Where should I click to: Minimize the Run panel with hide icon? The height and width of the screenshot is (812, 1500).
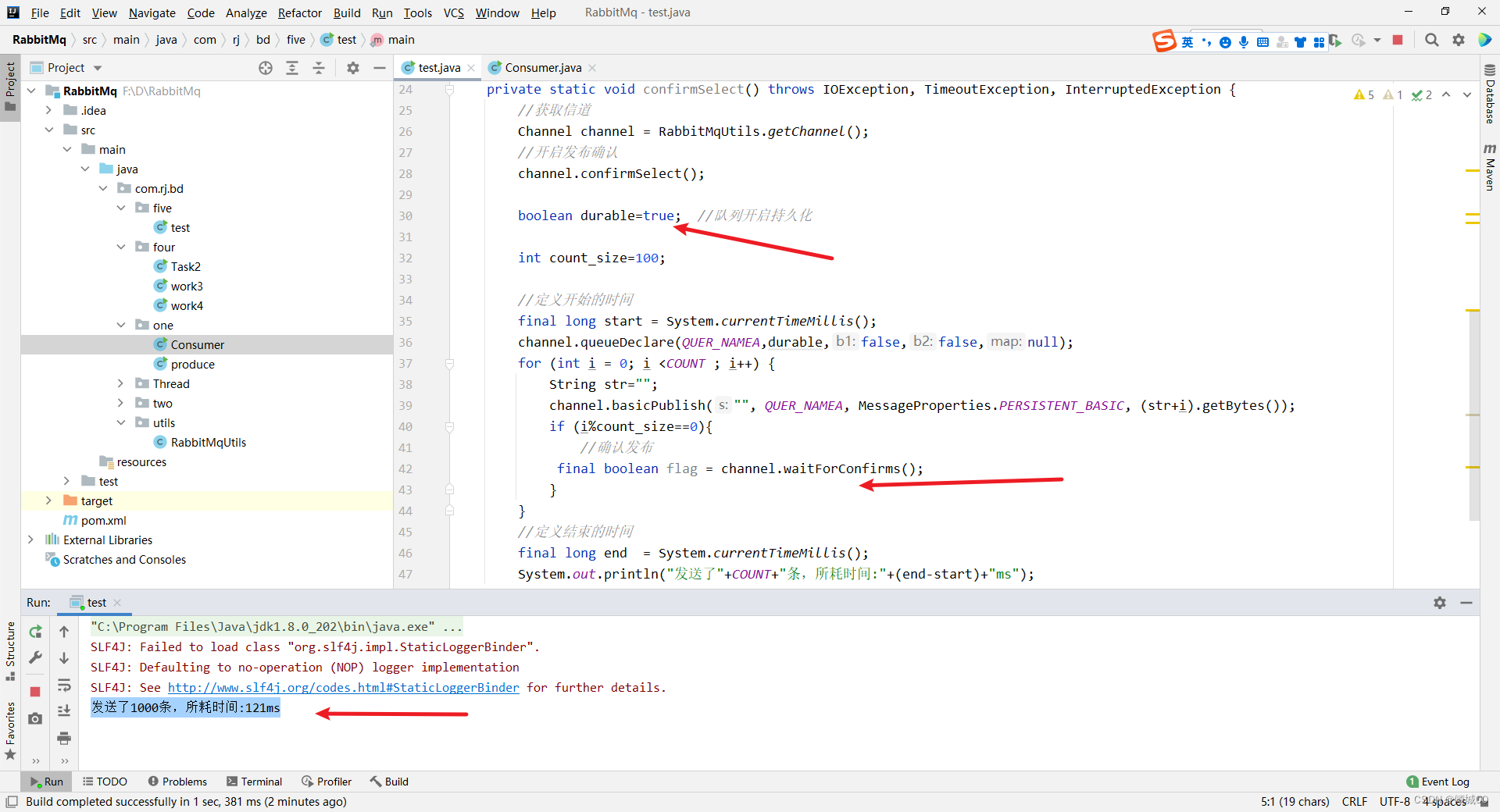click(x=1466, y=603)
